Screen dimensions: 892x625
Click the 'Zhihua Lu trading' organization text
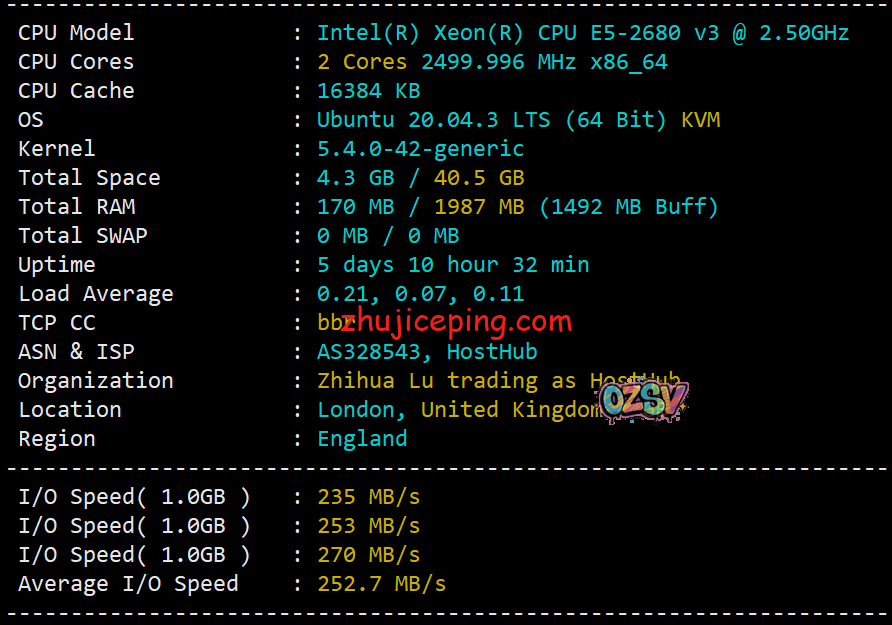tap(430, 381)
